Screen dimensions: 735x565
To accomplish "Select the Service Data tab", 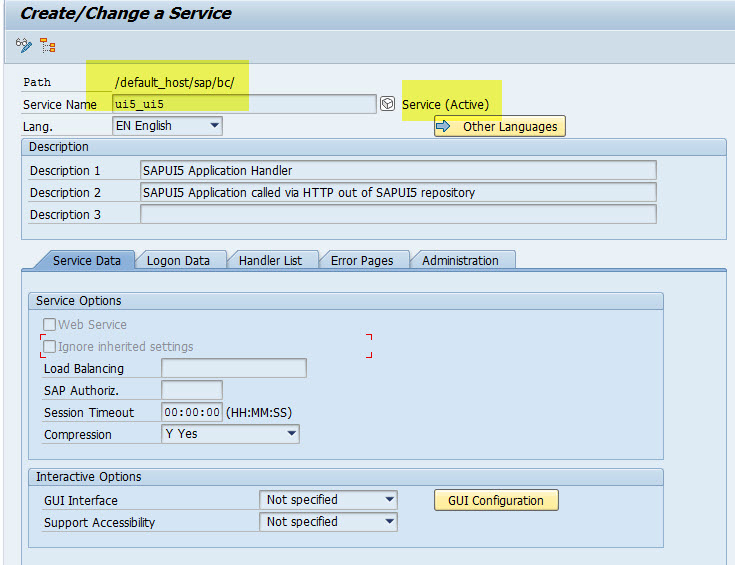I will coord(87,260).
